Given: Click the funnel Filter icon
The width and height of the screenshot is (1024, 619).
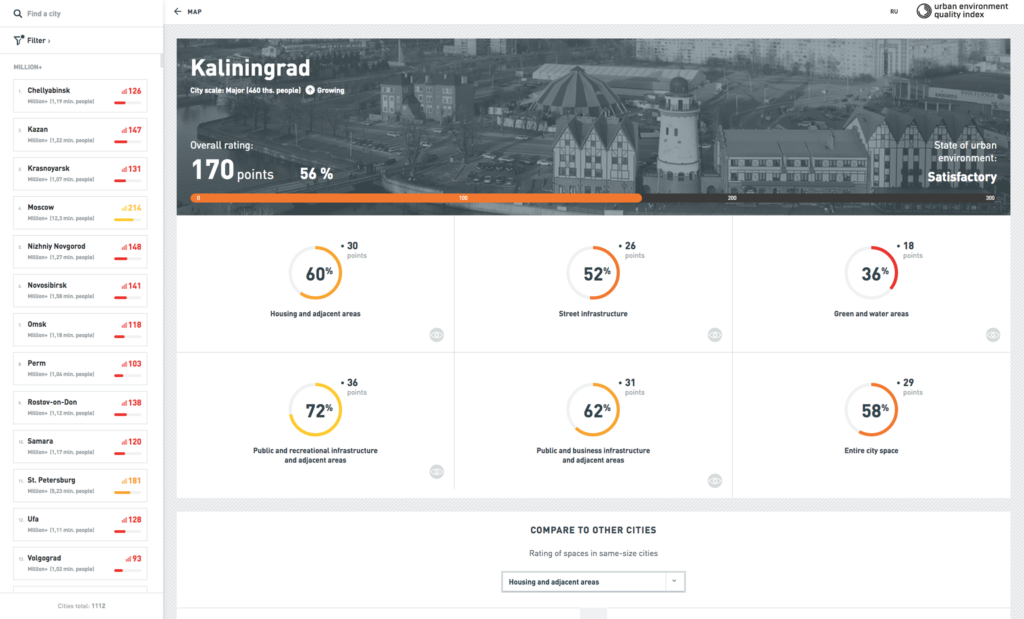Looking at the screenshot, I should [x=18, y=41].
